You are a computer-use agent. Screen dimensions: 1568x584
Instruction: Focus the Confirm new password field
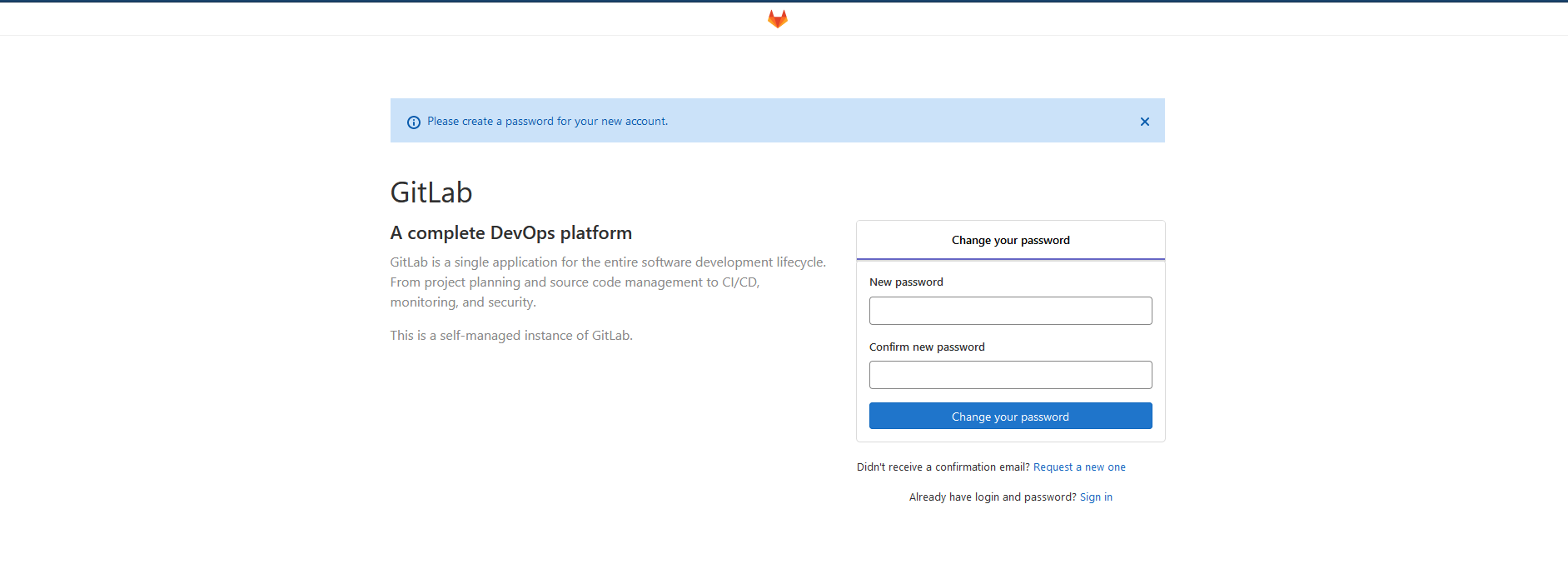coord(1010,375)
